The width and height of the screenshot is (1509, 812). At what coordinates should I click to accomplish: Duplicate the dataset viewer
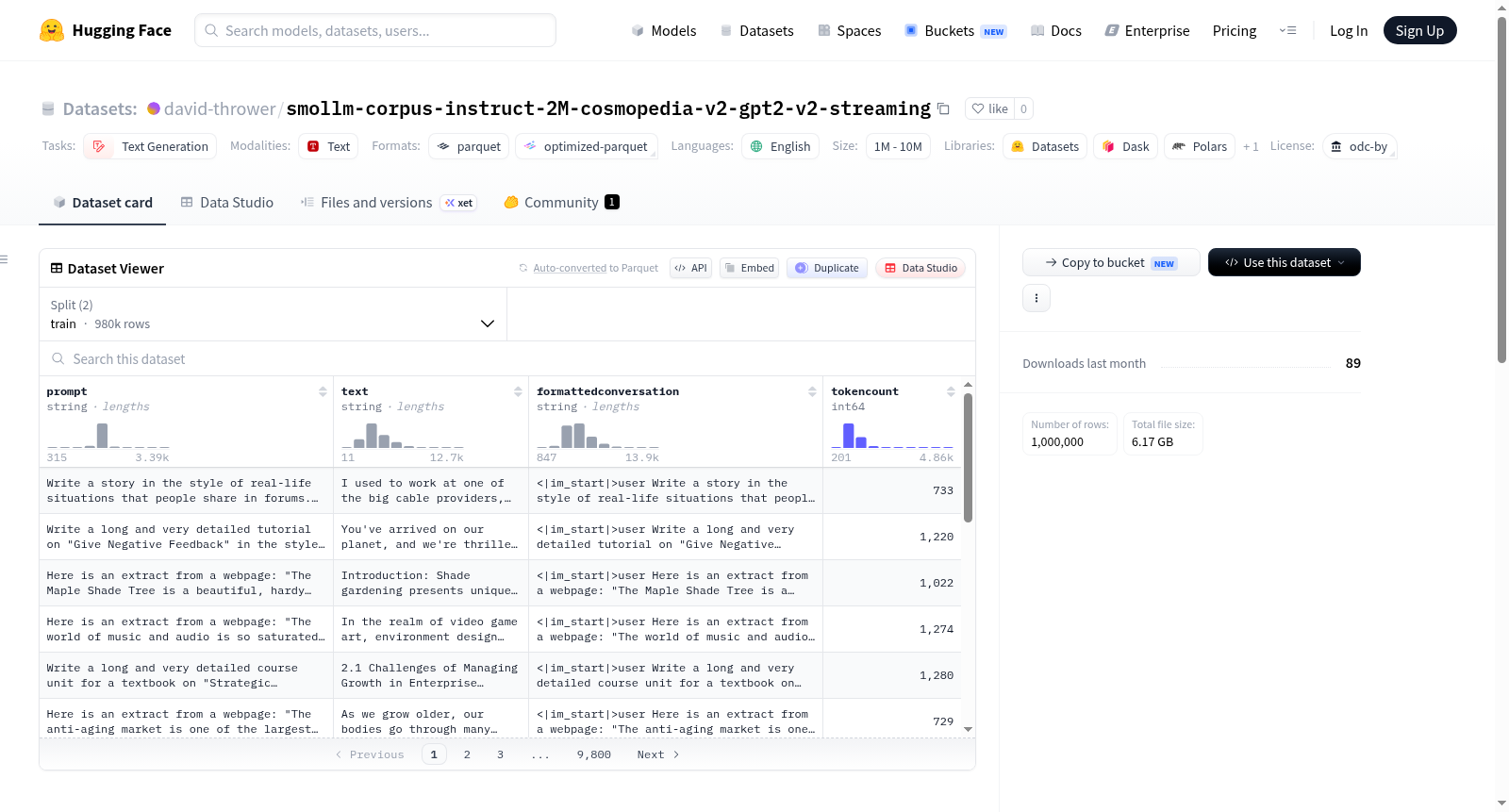tap(827, 268)
